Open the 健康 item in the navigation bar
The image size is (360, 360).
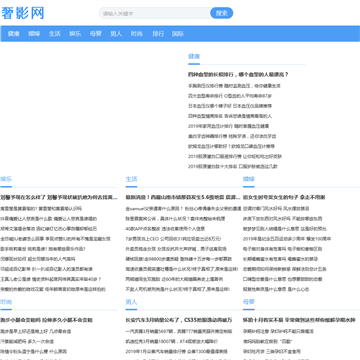click(14, 34)
